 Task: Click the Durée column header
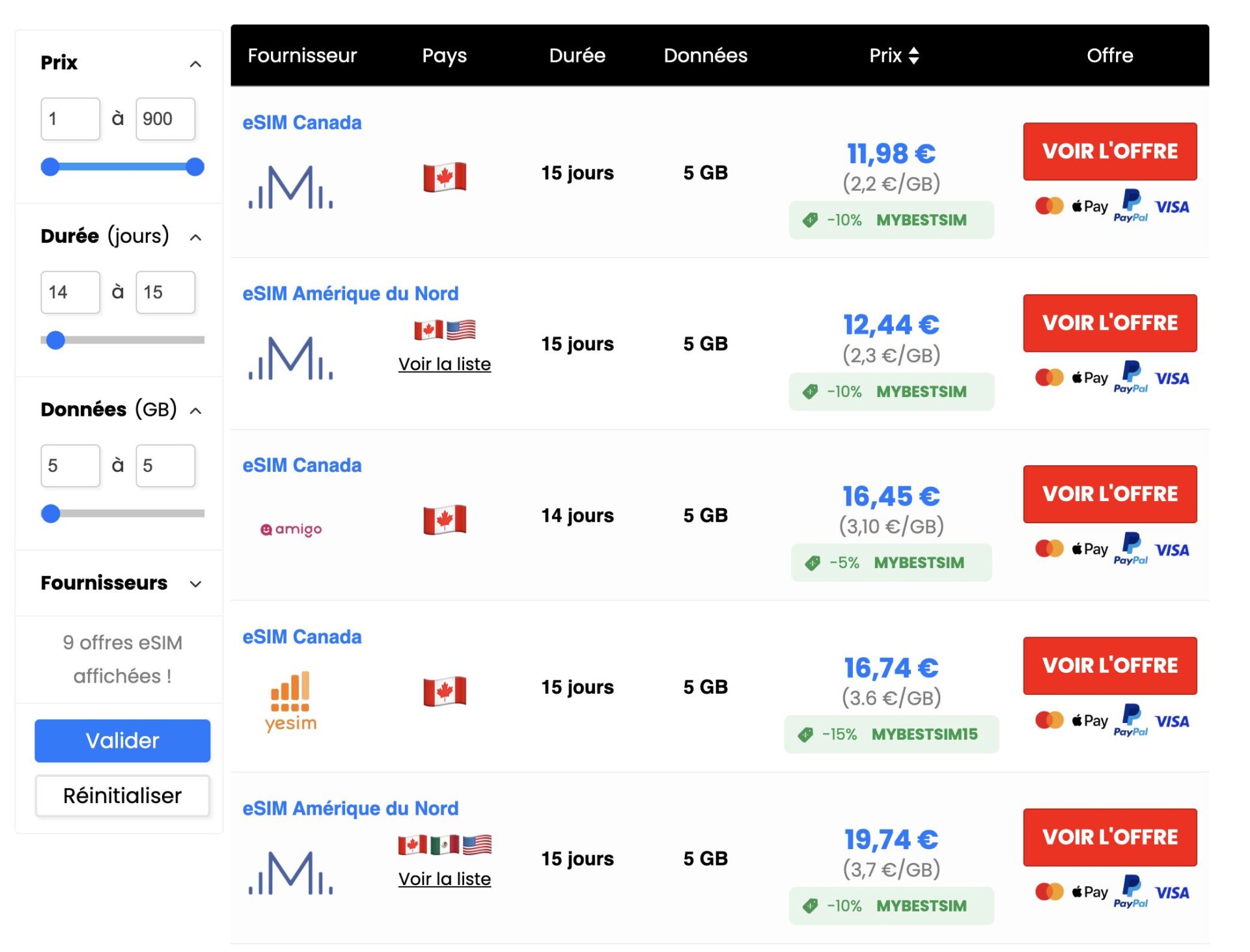pos(577,56)
